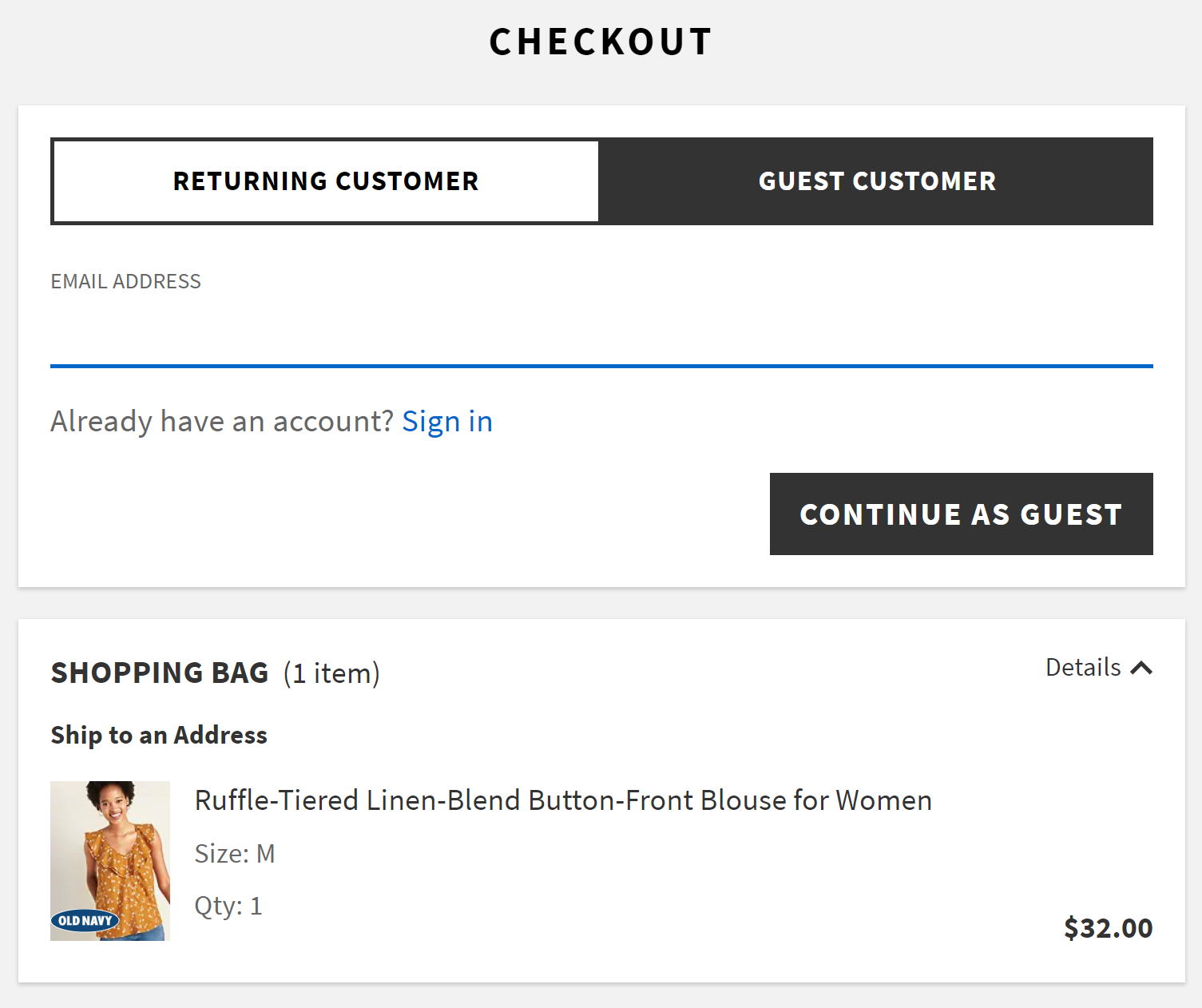Select the Guest Customer tab

point(876,181)
